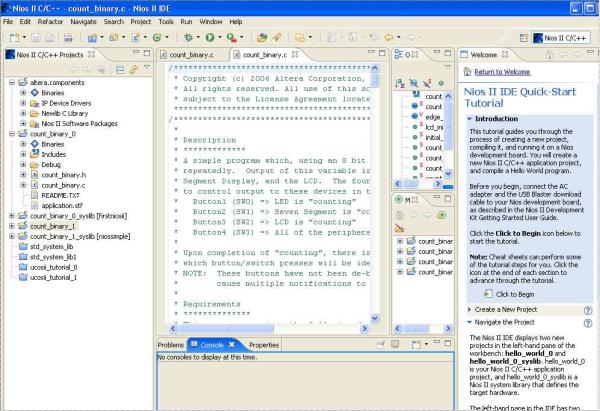Image resolution: width=600 pixels, height=411 pixels.
Task: Expand Create a New Project section
Action: coord(470,309)
